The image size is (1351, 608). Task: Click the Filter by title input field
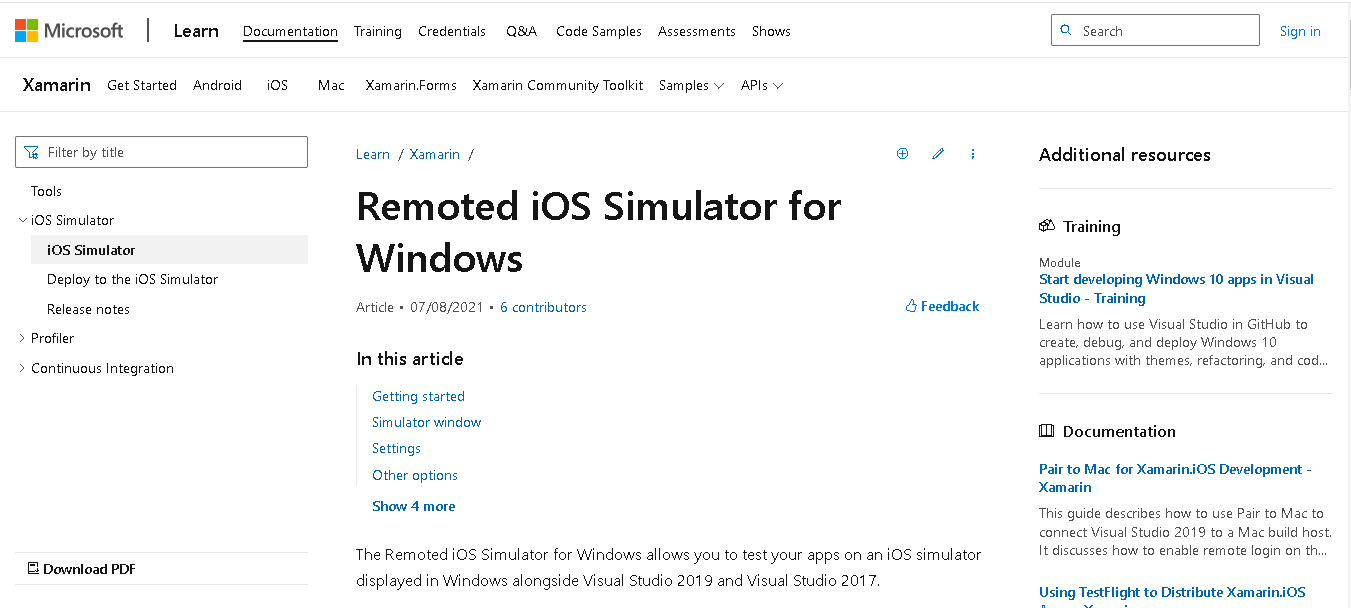[170, 152]
